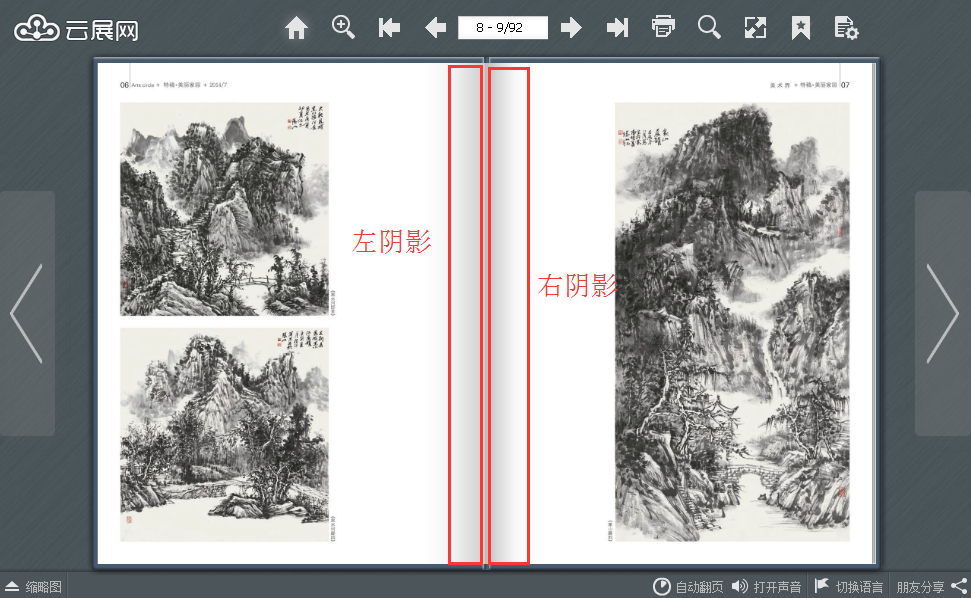Jump to the last page

[617, 28]
